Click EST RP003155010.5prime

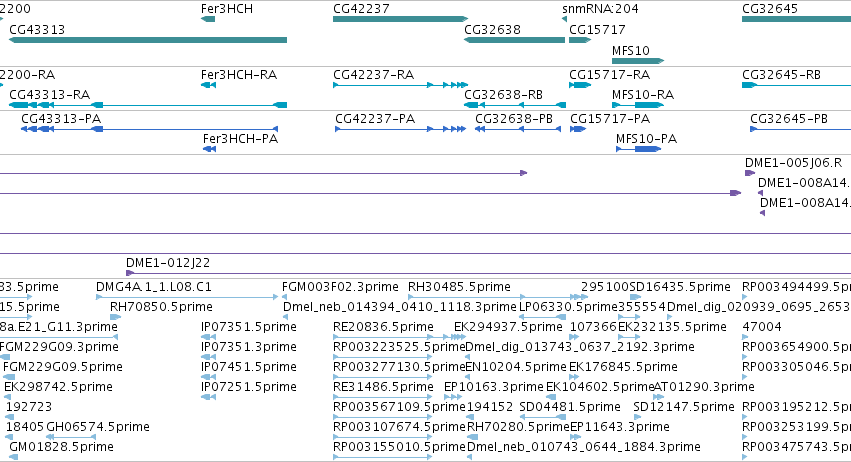click(382, 458)
